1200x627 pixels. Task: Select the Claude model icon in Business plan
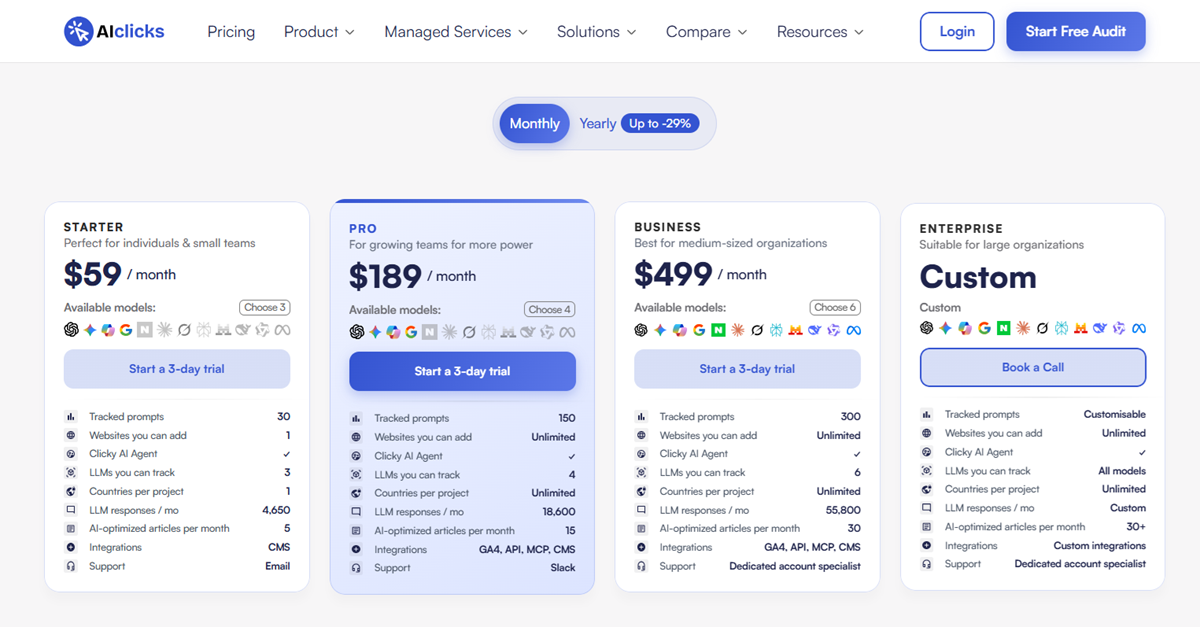coord(738,330)
